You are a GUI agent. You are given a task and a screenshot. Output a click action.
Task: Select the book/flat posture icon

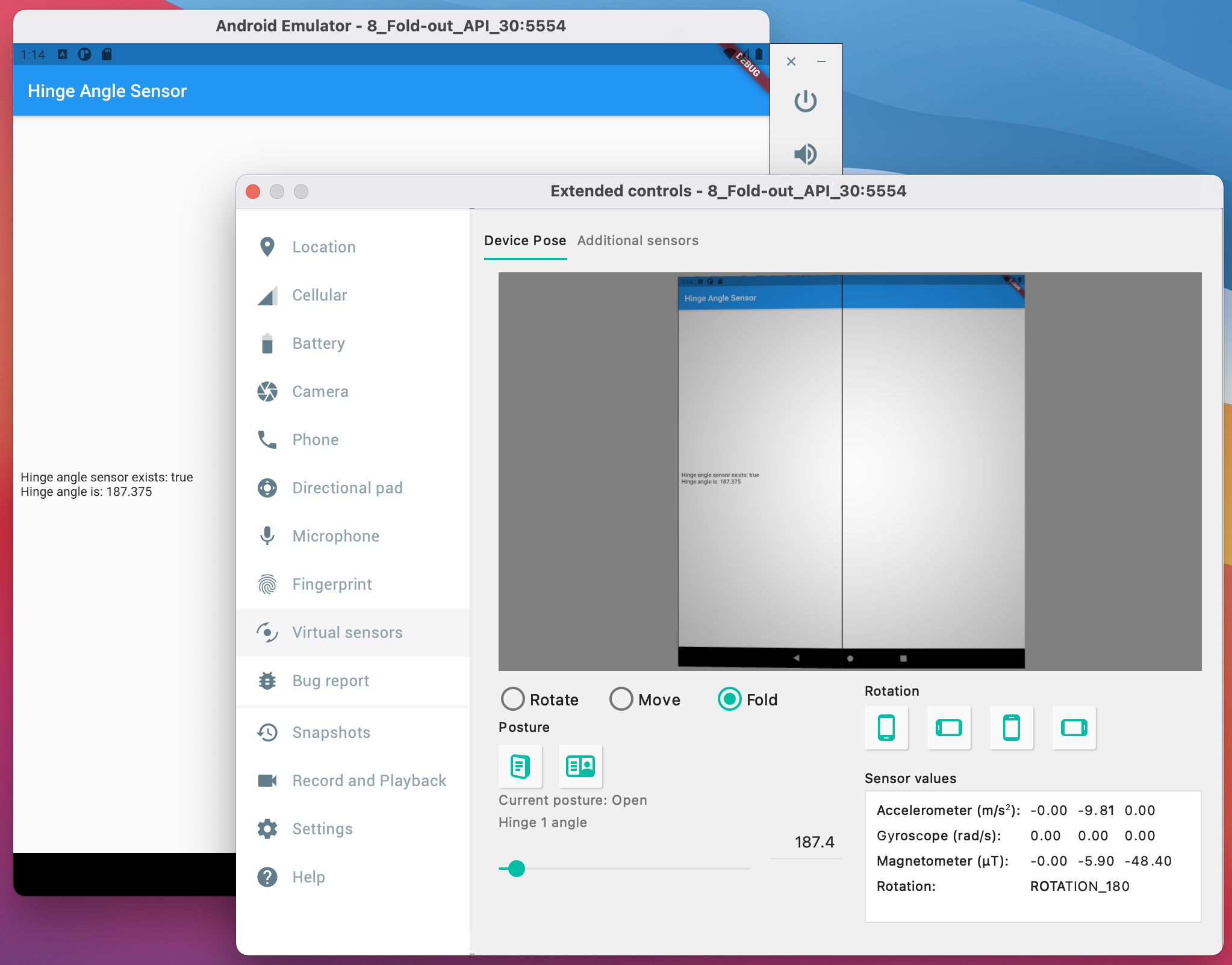click(x=579, y=765)
